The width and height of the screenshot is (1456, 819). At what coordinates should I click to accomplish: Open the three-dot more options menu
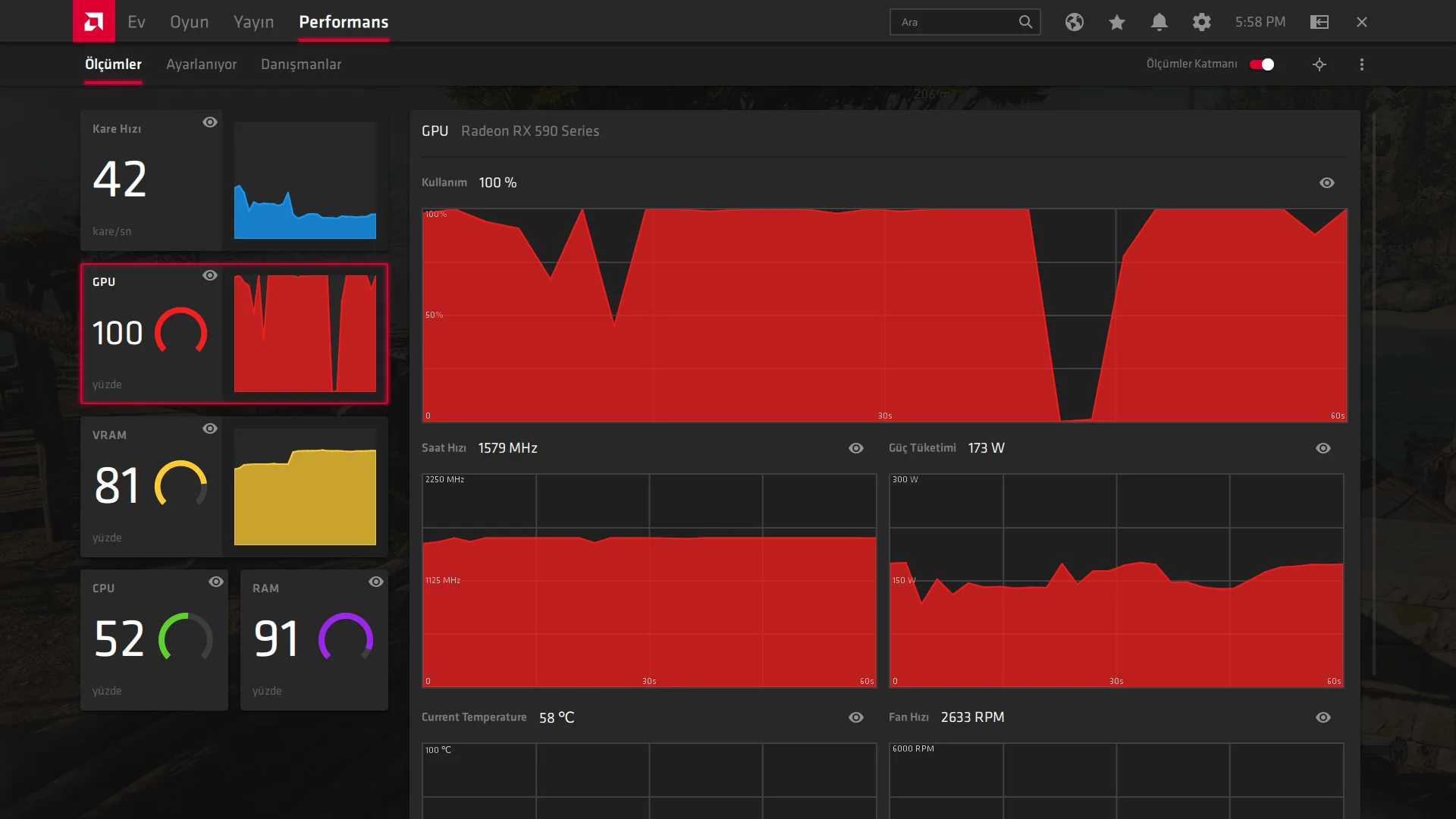click(1362, 64)
